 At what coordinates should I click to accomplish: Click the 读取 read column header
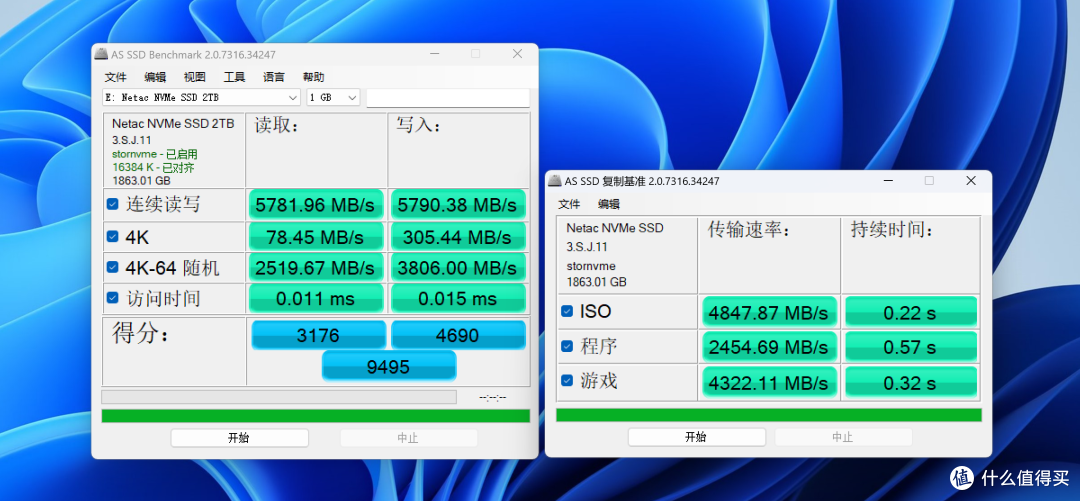pos(276,125)
